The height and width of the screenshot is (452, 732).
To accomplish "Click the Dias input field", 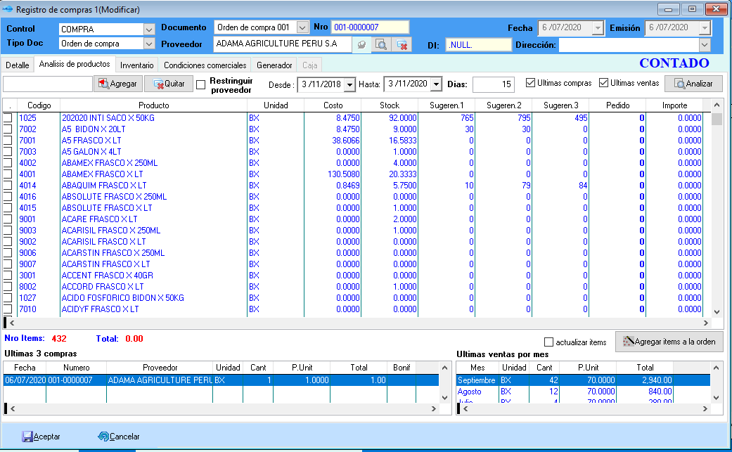I will click(493, 84).
